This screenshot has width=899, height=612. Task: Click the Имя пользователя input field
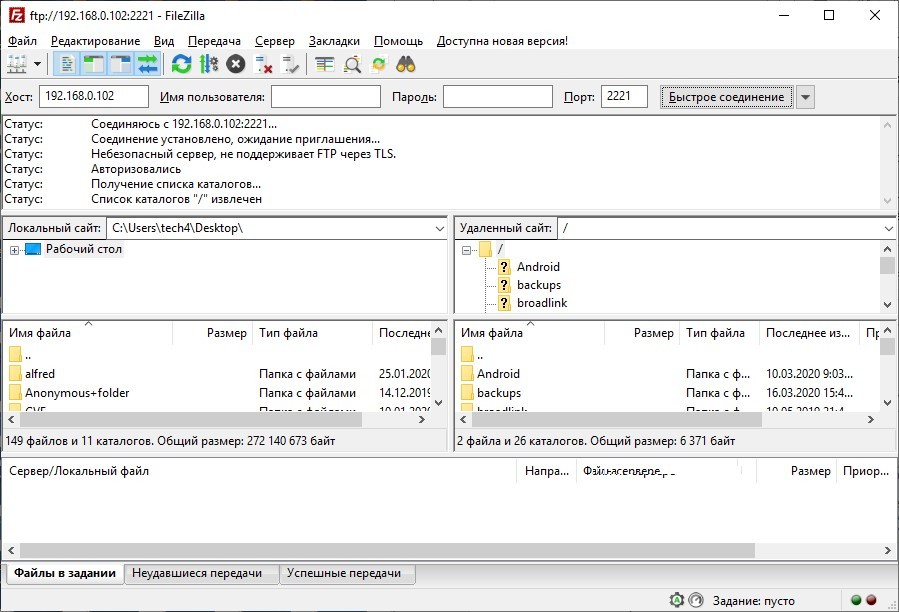point(326,96)
